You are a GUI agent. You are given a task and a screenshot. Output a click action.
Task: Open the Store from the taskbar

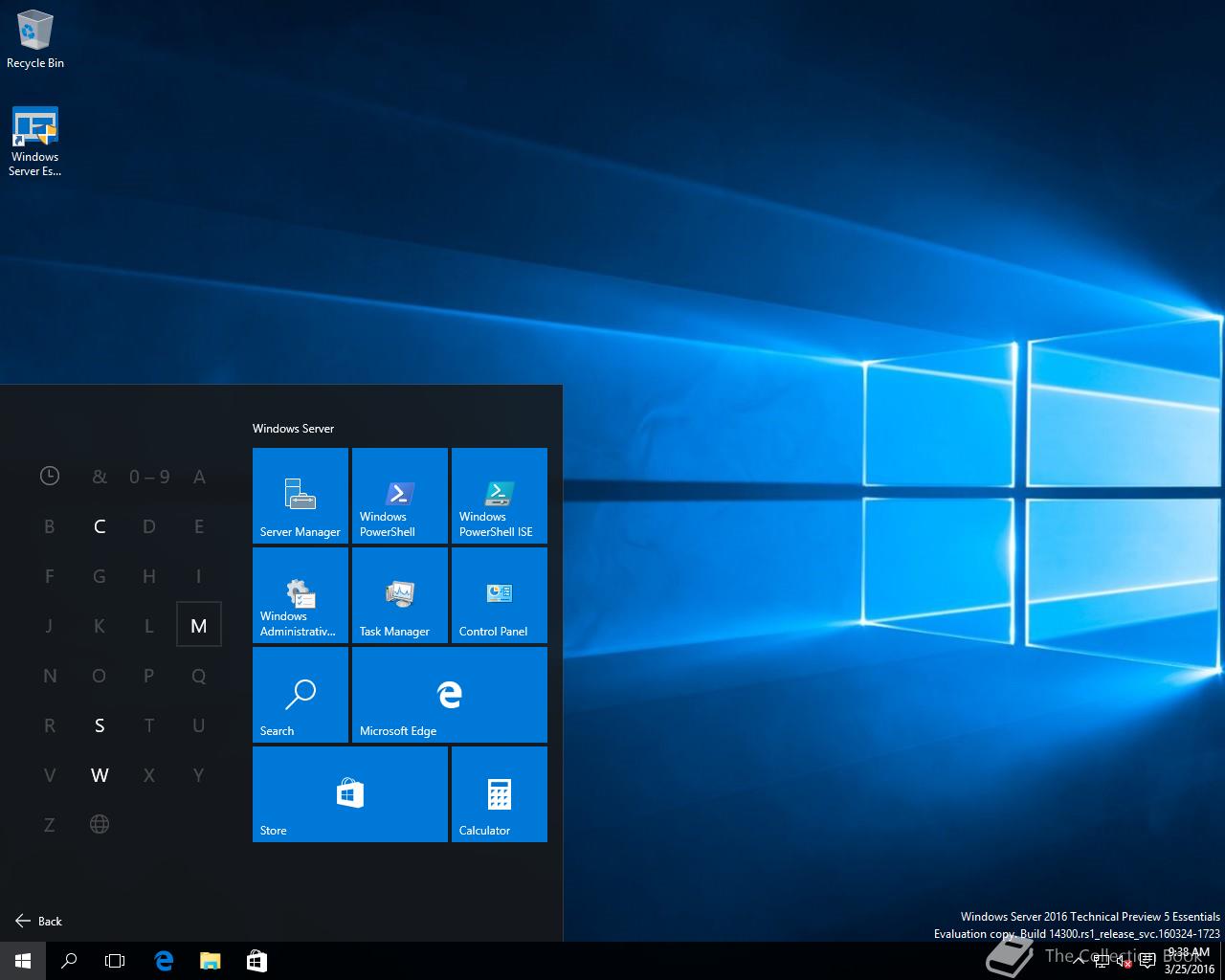pyautogui.click(x=256, y=961)
